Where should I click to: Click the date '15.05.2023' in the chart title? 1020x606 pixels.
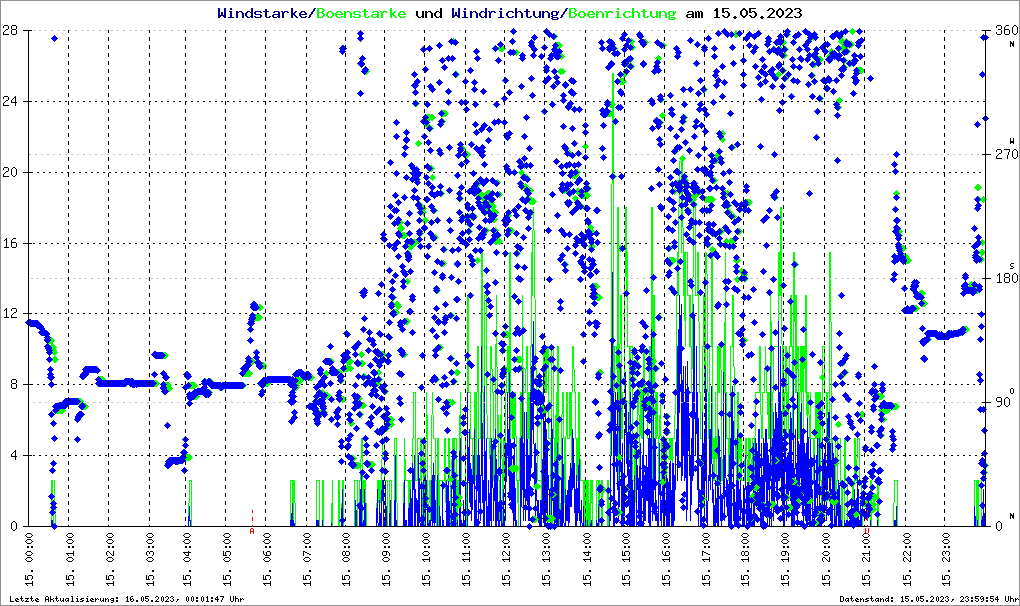pos(757,13)
